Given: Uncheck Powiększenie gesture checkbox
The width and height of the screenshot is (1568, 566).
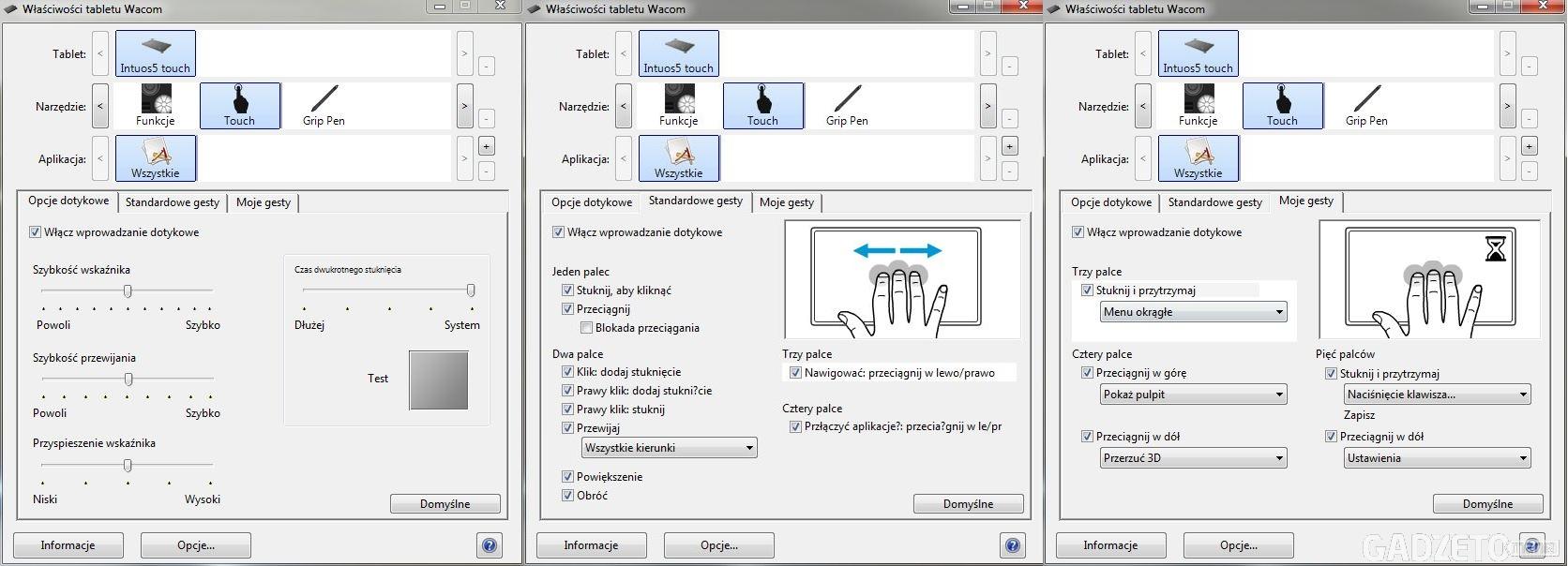Looking at the screenshot, I should (x=567, y=477).
